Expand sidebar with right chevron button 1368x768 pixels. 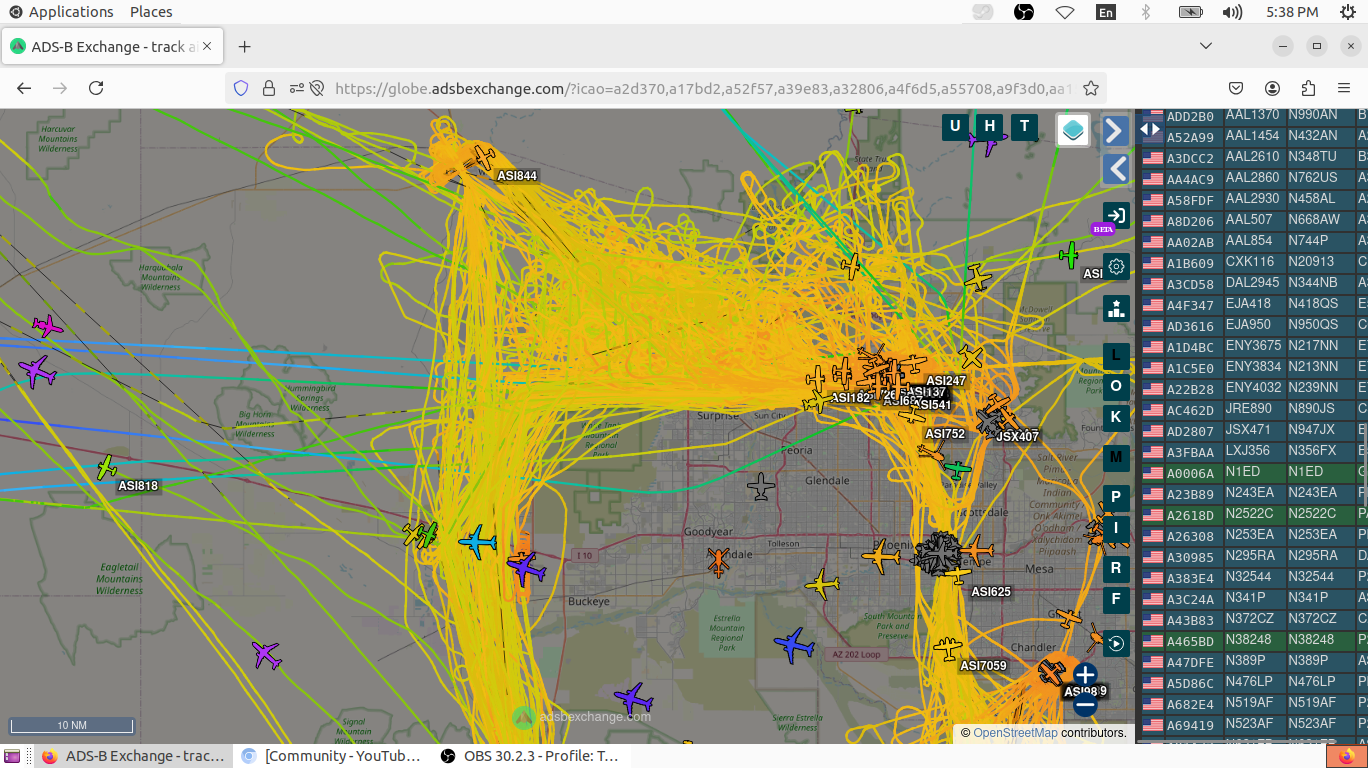1116,130
